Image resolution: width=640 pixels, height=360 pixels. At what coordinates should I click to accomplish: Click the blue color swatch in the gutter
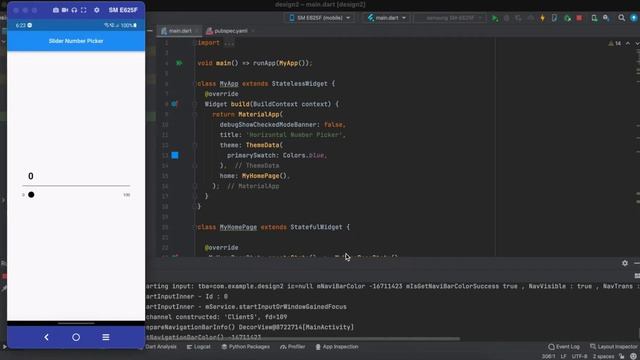(x=175, y=155)
